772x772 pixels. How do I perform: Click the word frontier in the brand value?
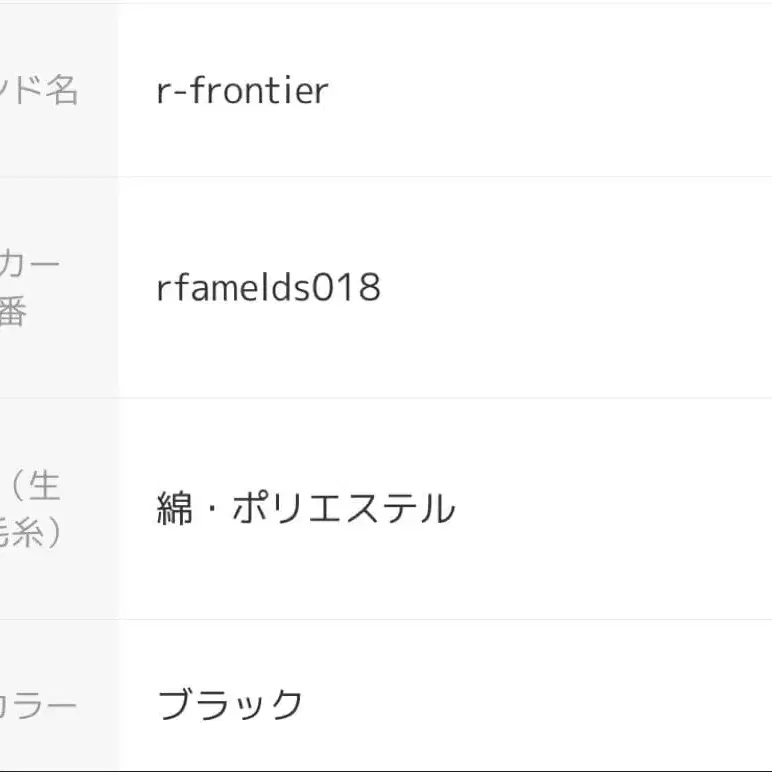(258, 91)
